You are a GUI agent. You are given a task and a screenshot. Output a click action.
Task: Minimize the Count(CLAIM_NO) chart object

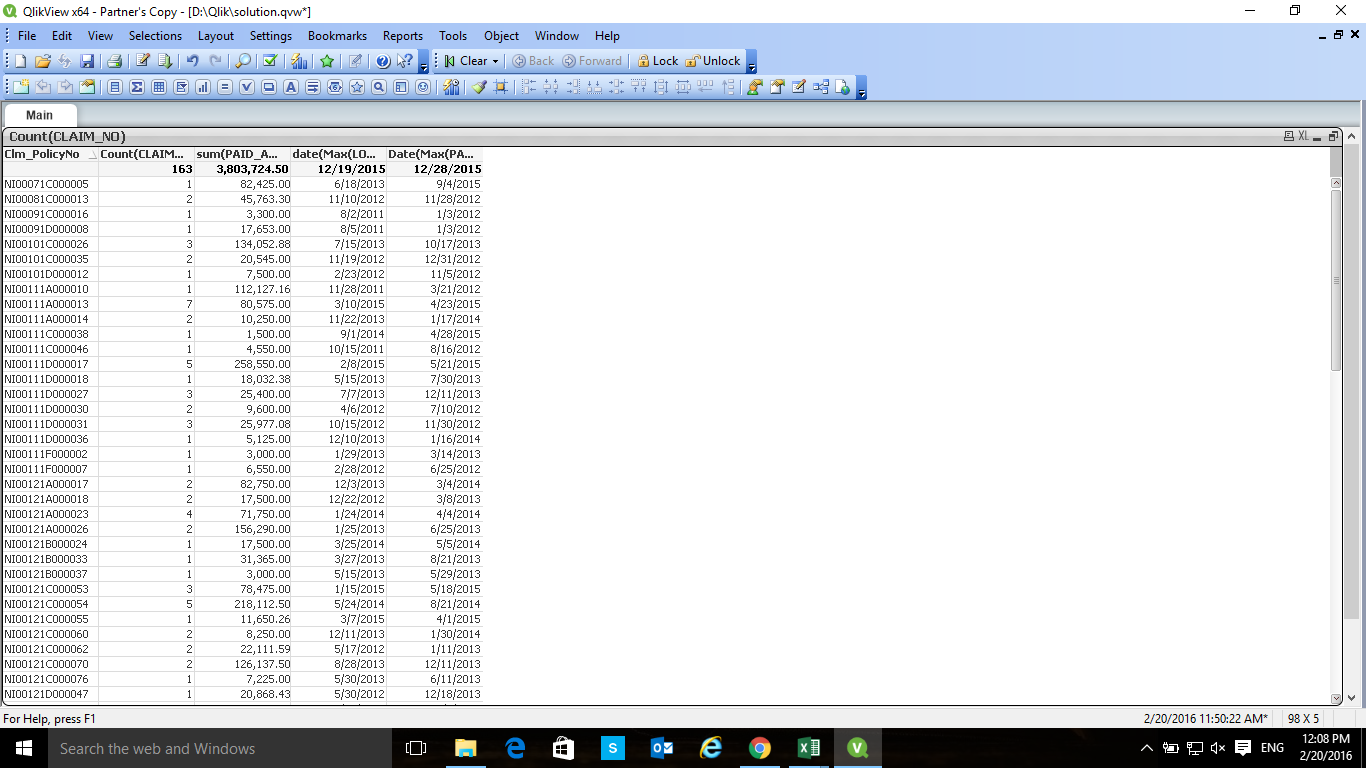click(x=1318, y=137)
